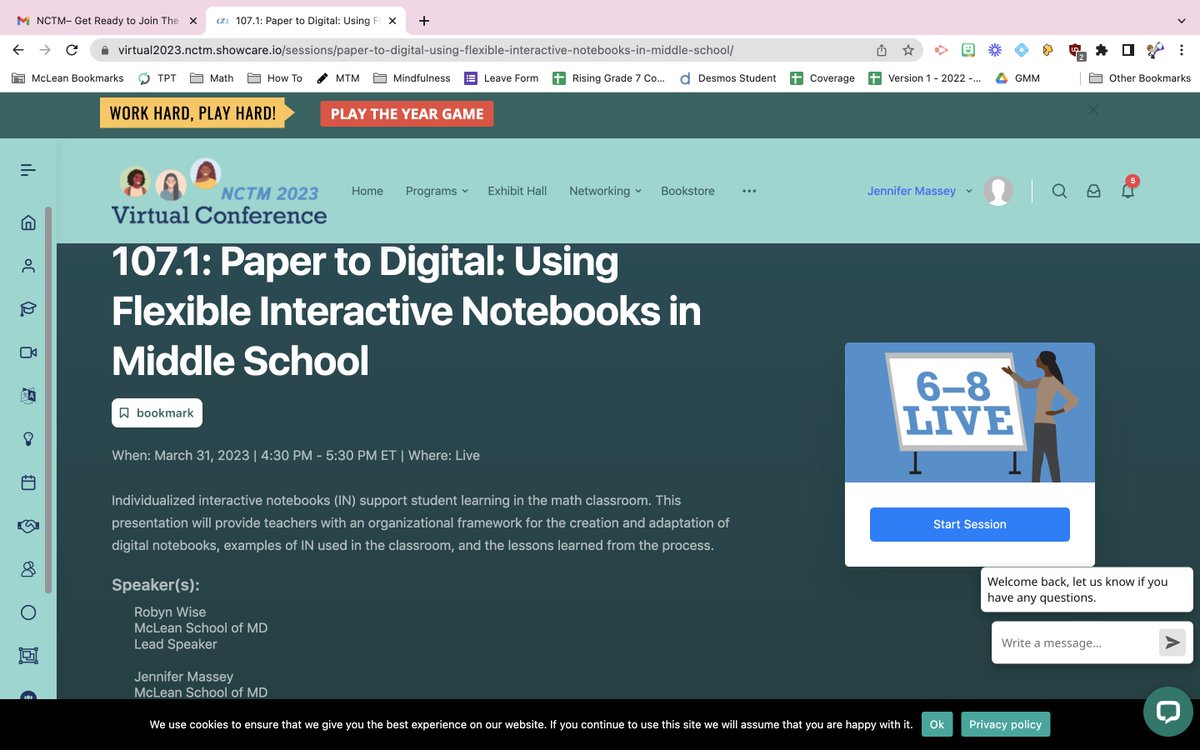This screenshot has height=750, width=1200.
Task: Open the Math bookmarks folder
Action: [x=212, y=78]
